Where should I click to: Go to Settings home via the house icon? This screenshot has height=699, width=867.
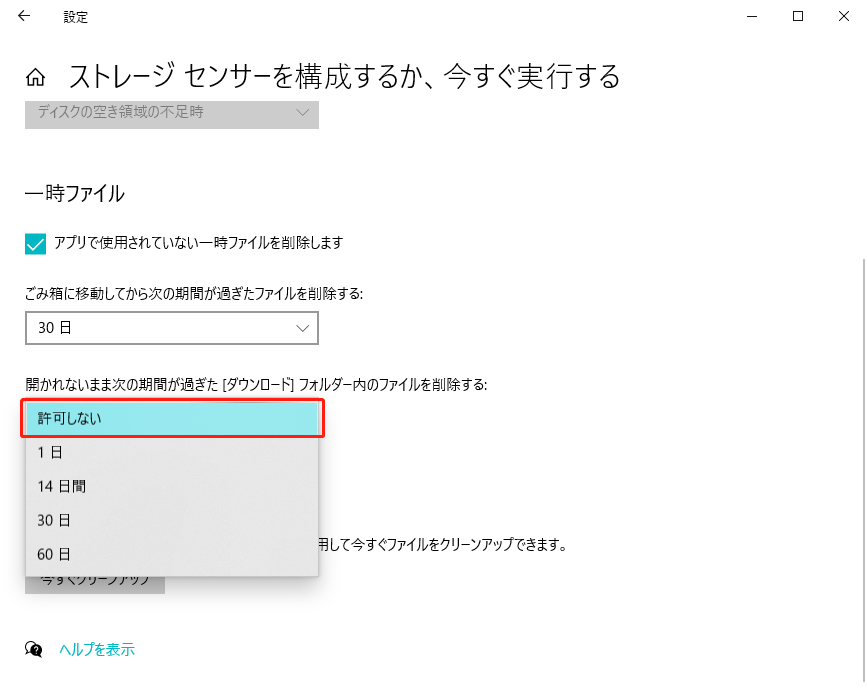[x=36, y=77]
